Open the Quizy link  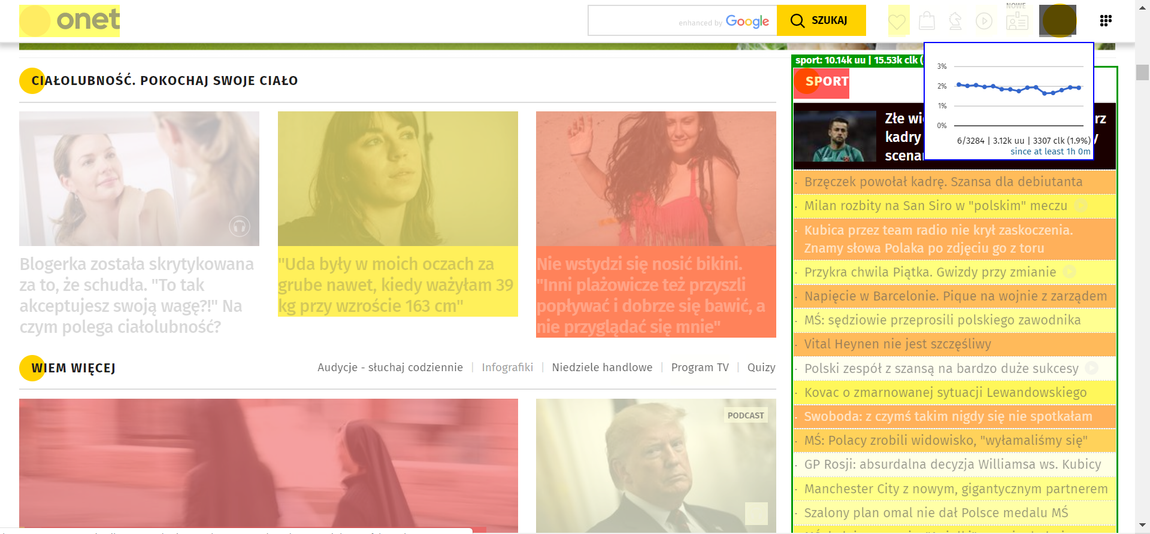click(x=761, y=367)
